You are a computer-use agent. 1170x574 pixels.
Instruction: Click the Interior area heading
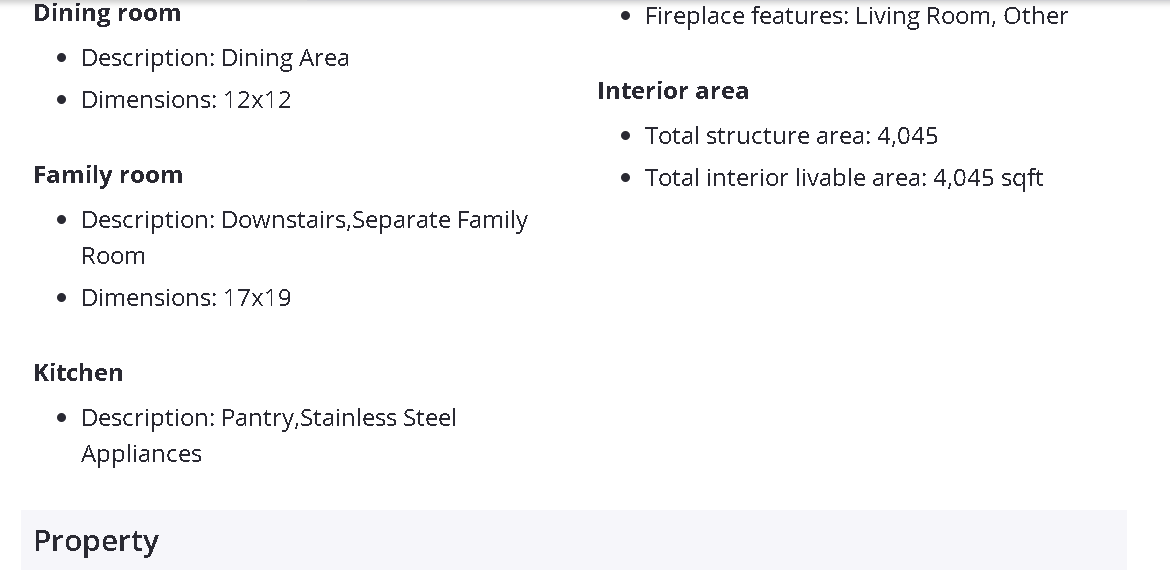coord(672,91)
